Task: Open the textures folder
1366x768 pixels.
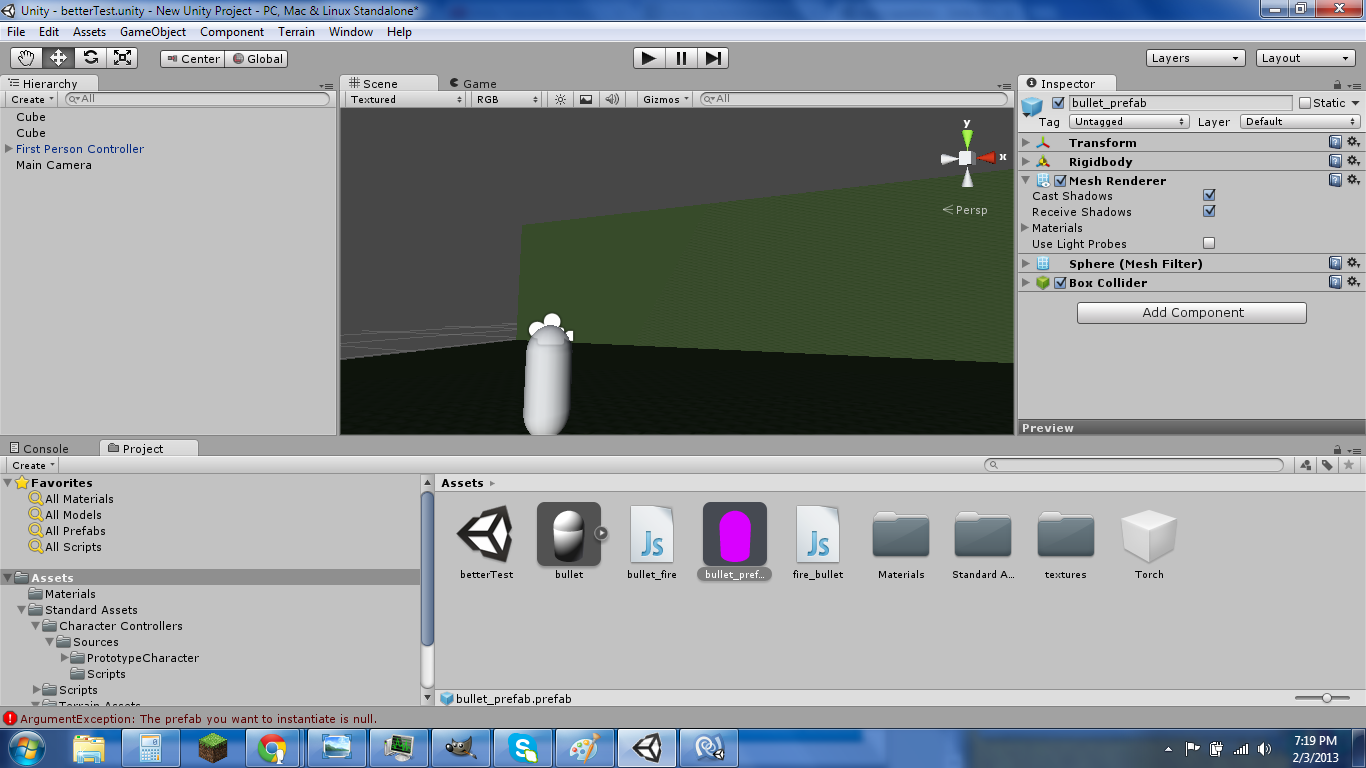Action: (x=1065, y=543)
